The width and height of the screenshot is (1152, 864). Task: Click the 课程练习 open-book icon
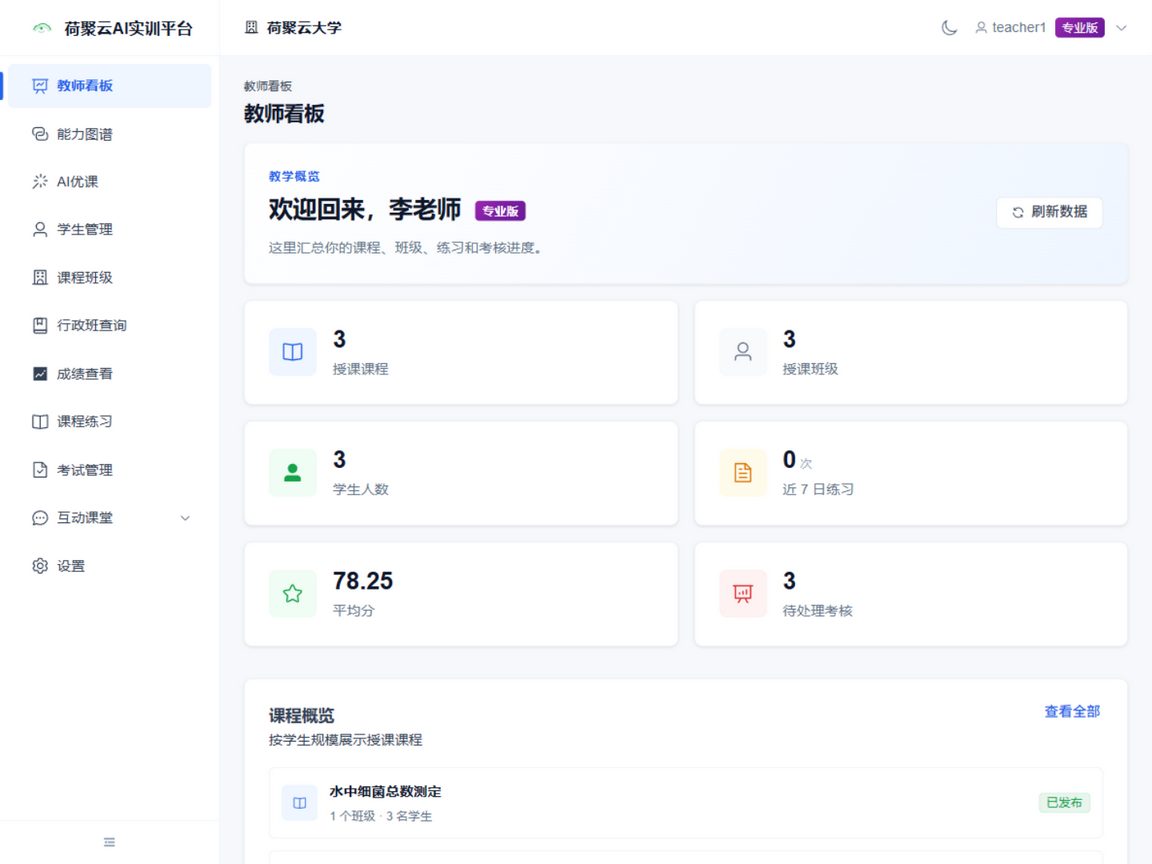(40, 422)
